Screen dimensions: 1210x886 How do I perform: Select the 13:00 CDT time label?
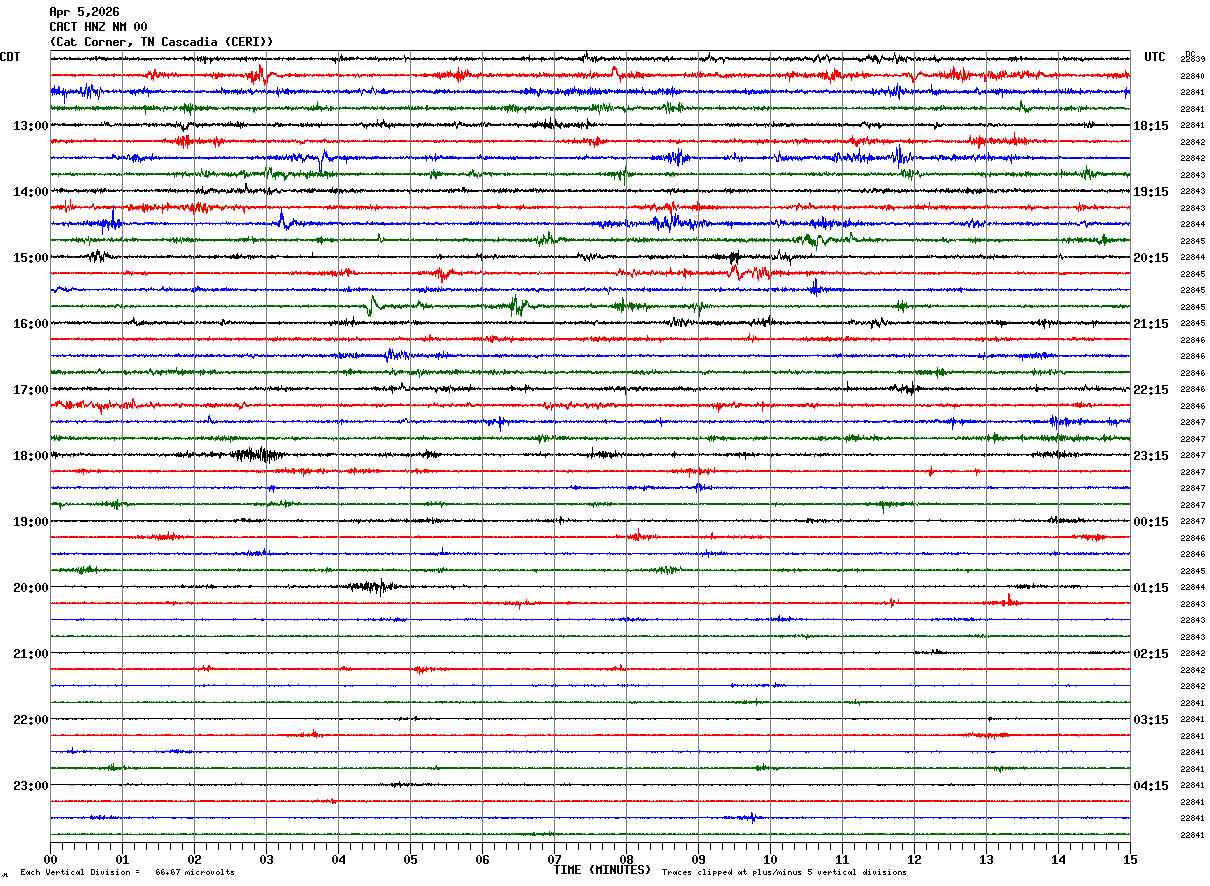point(31,126)
